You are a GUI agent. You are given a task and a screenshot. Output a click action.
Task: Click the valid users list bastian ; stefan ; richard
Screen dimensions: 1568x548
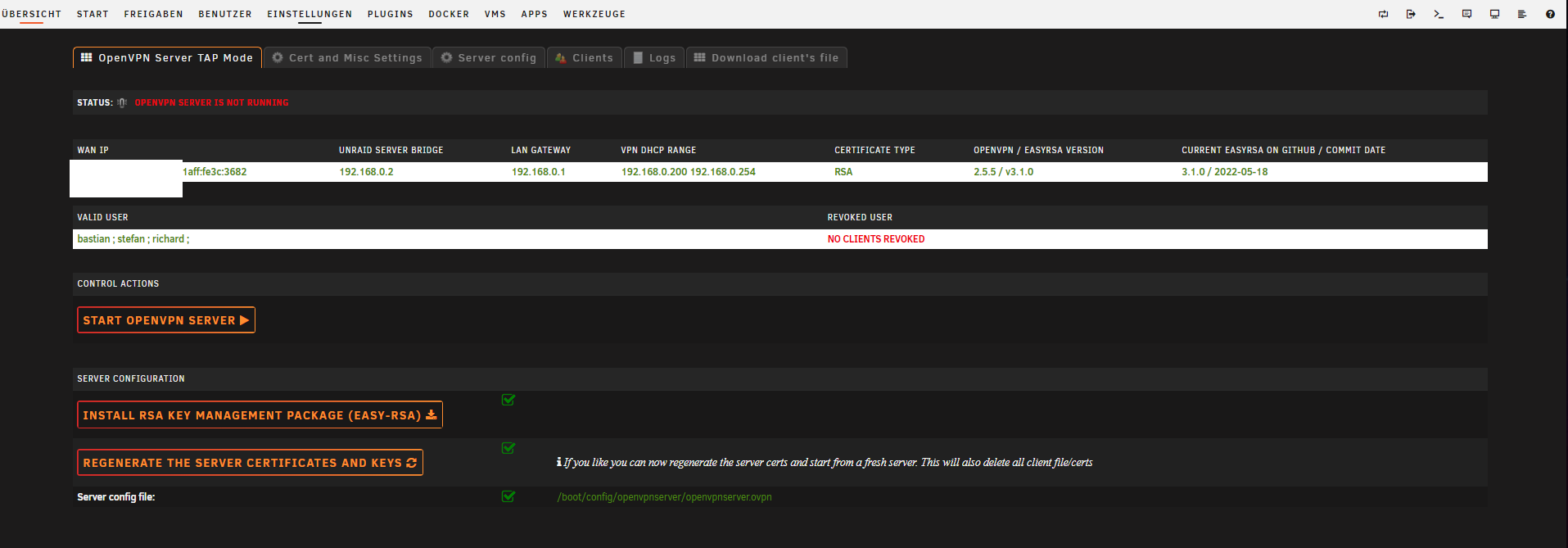pos(133,239)
